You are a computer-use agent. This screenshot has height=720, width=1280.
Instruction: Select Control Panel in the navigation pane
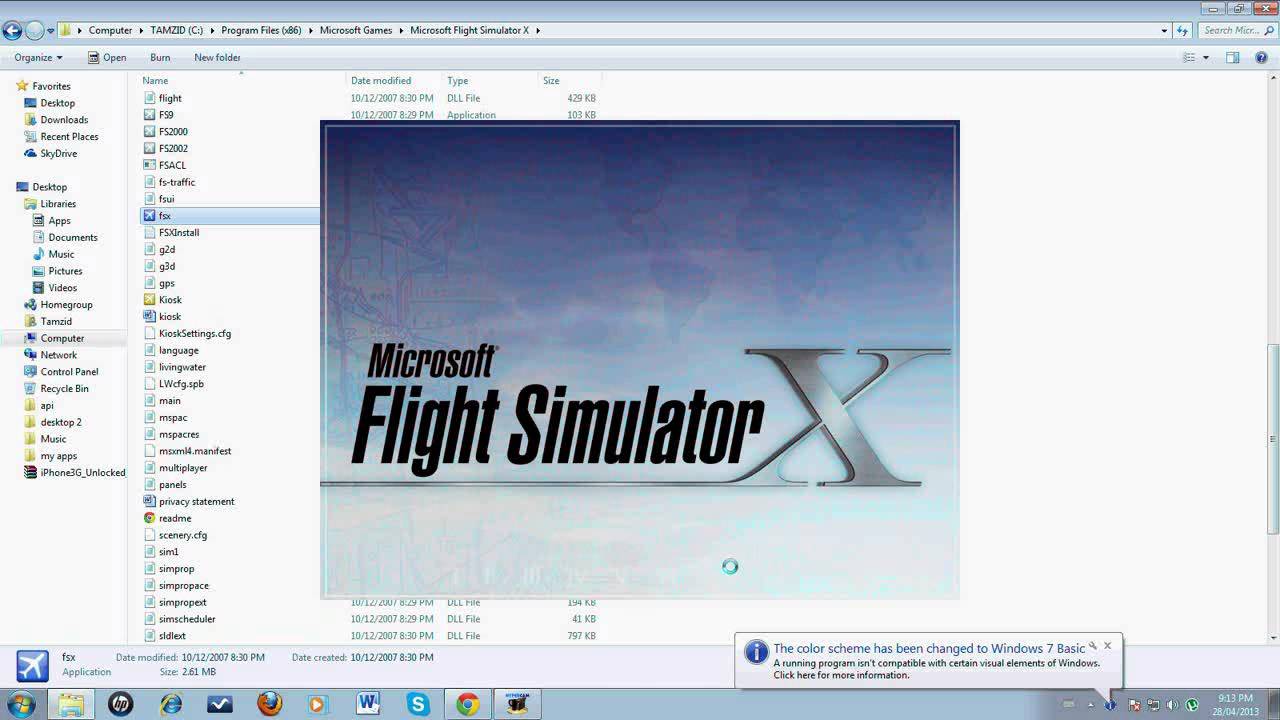pyautogui.click(x=69, y=372)
